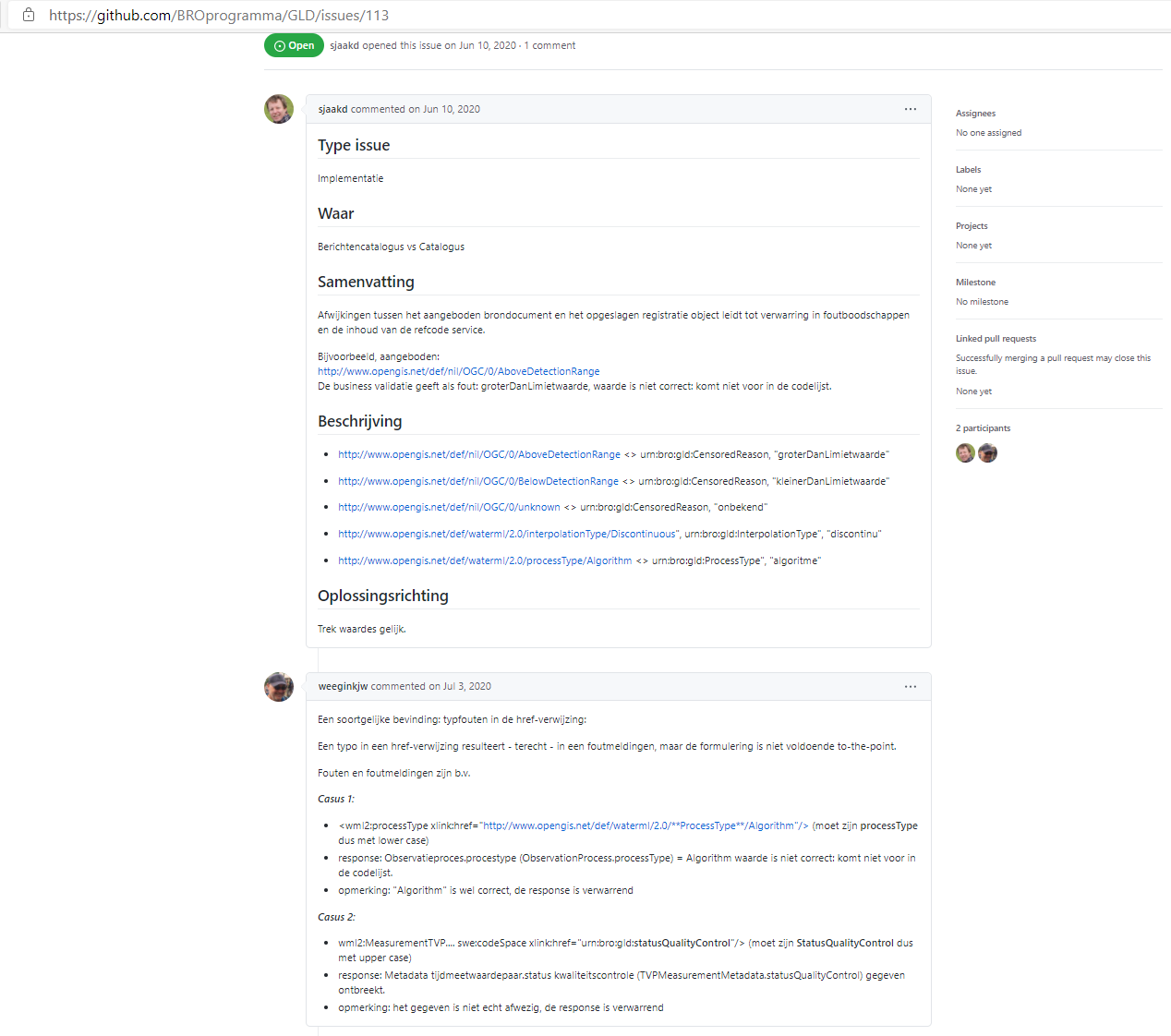
Task: Click the site lock icon in address bar
Action: tap(29, 15)
